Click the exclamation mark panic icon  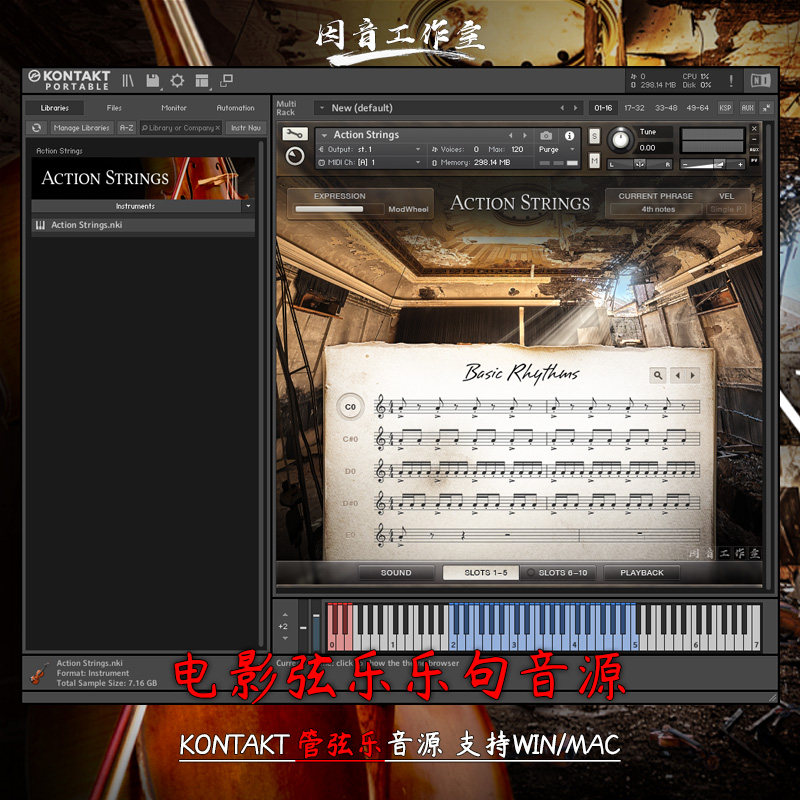coord(731,81)
